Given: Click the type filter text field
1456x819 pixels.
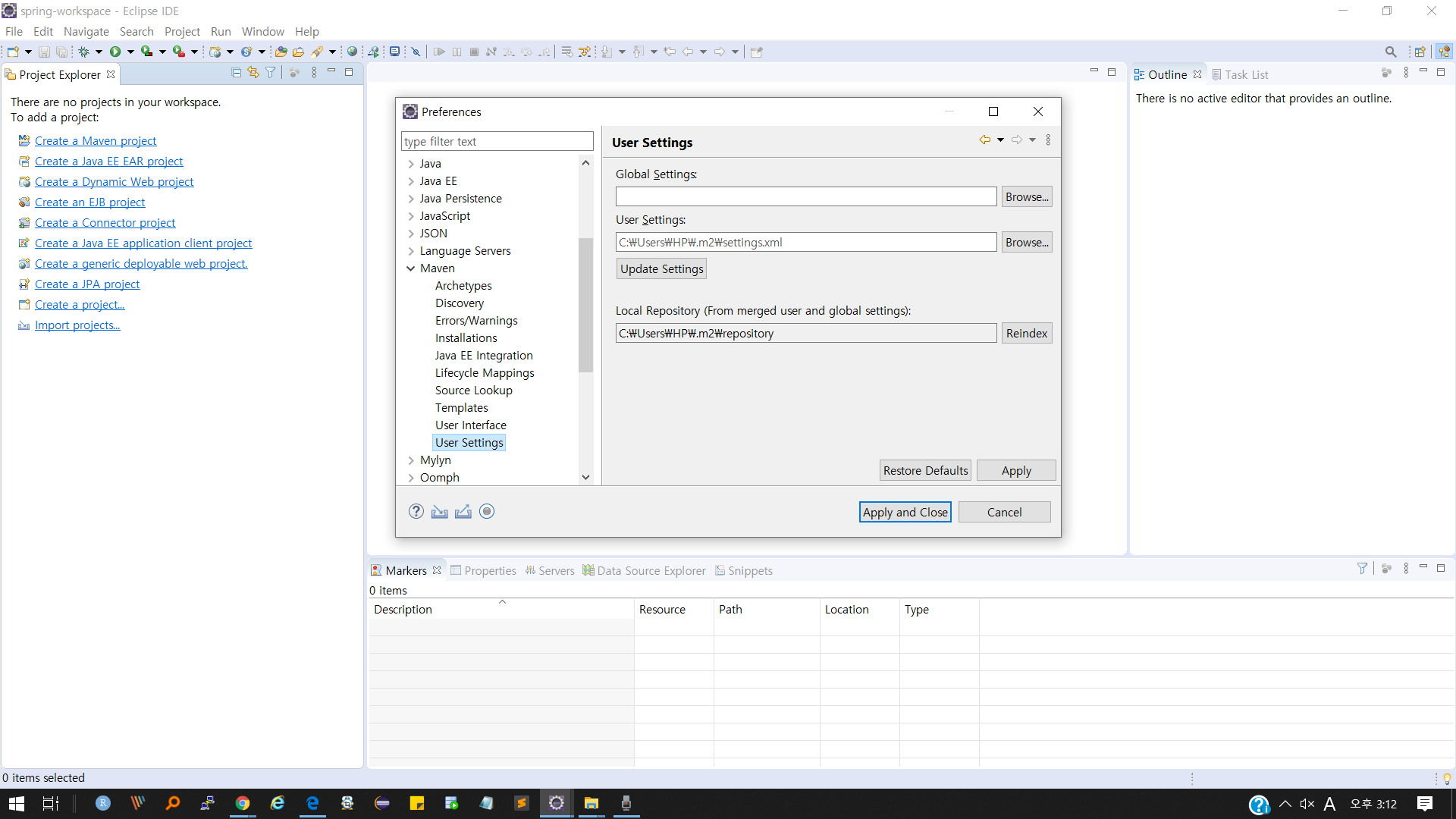Looking at the screenshot, I should click(x=497, y=141).
